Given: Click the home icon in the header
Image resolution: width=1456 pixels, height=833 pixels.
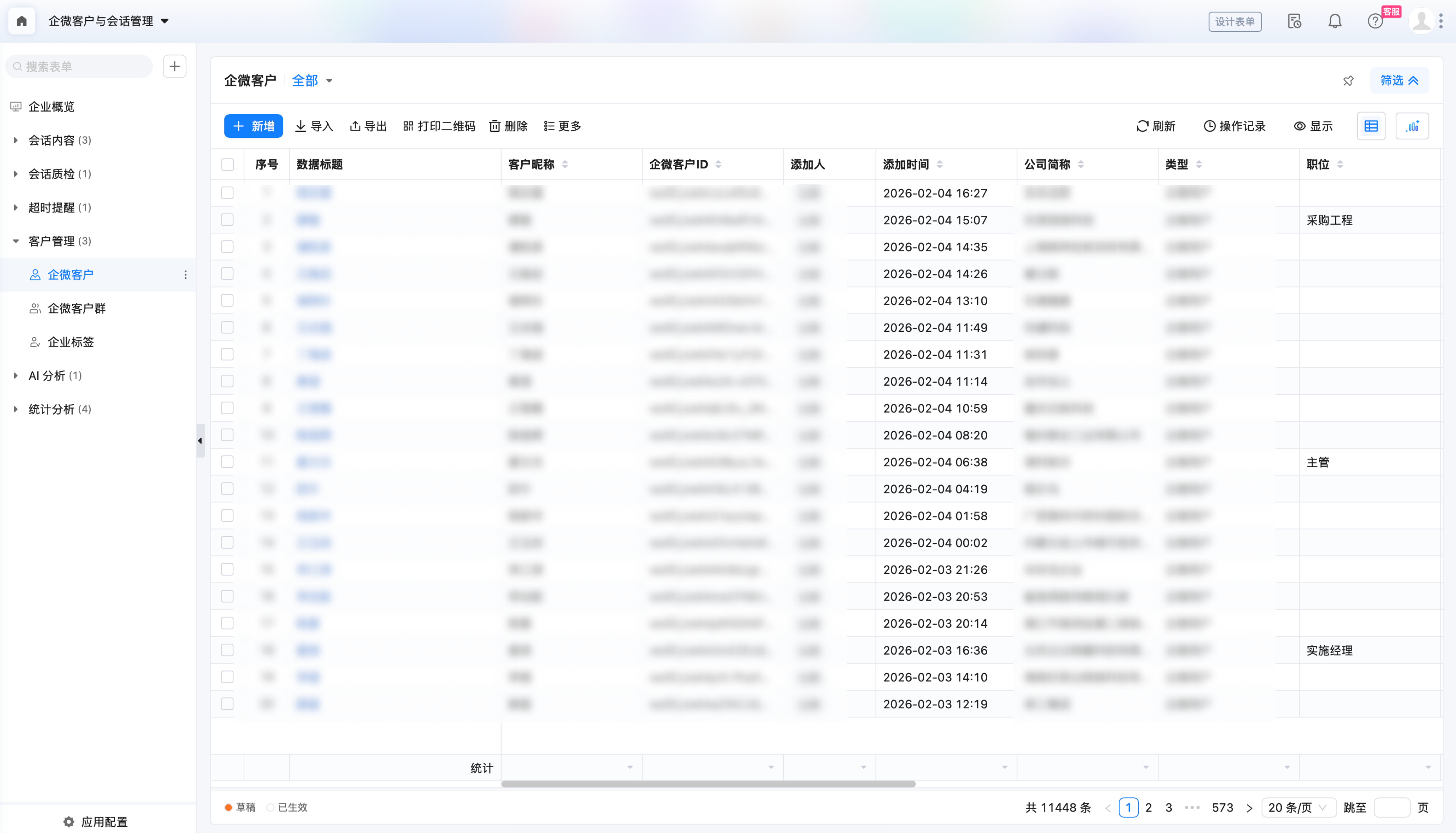Looking at the screenshot, I should (x=22, y=21).
